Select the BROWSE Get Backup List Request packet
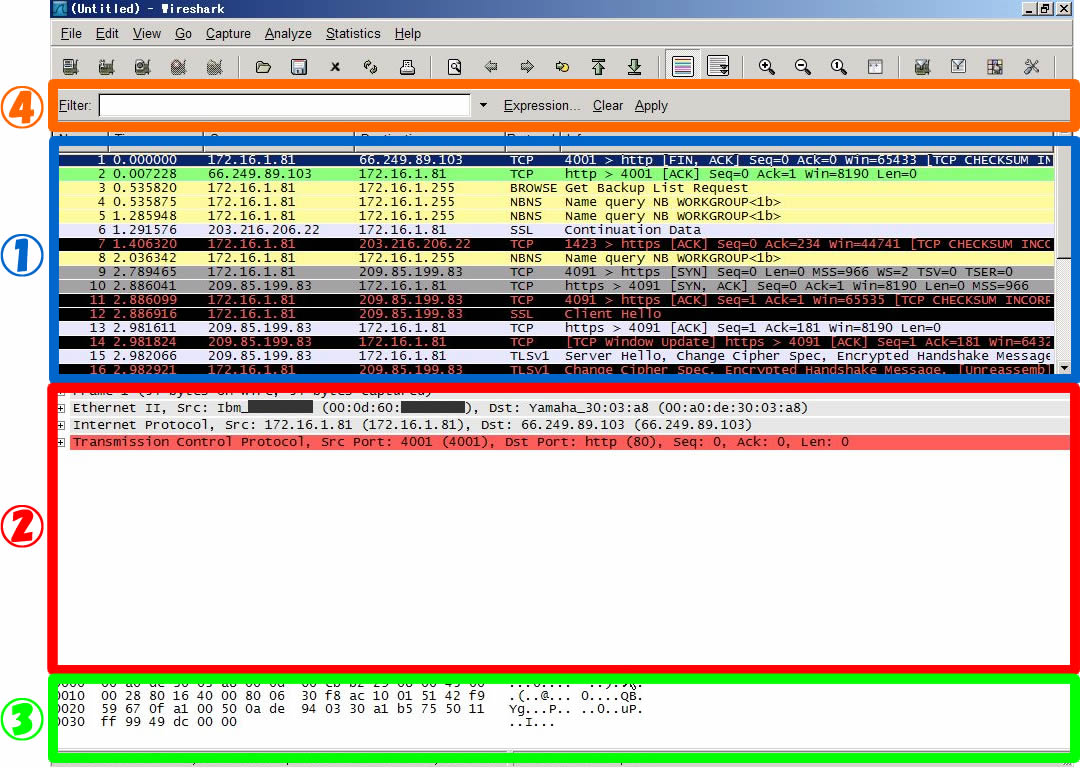 click(556, 188)
